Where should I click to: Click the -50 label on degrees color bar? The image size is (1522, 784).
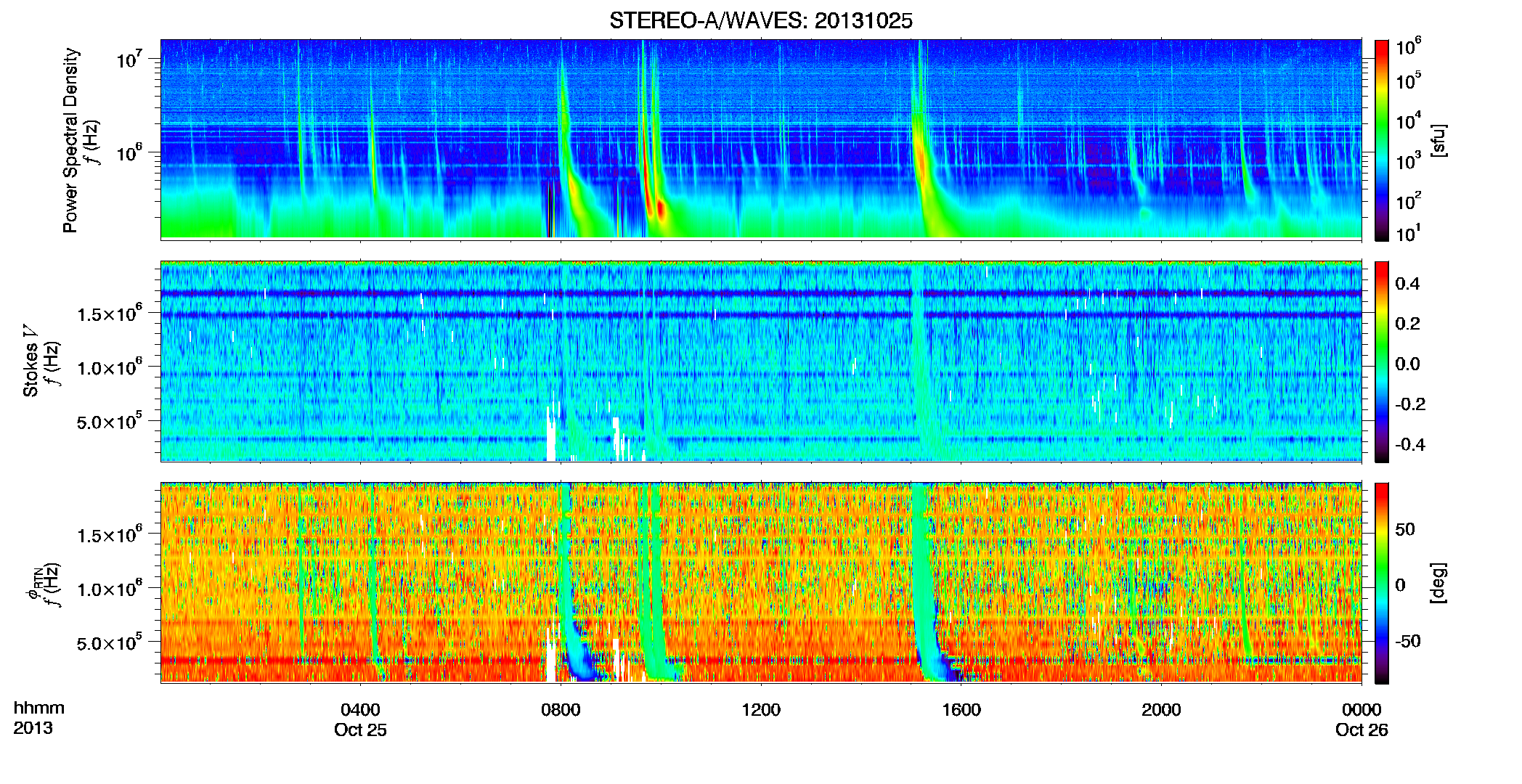point(1407,642)
